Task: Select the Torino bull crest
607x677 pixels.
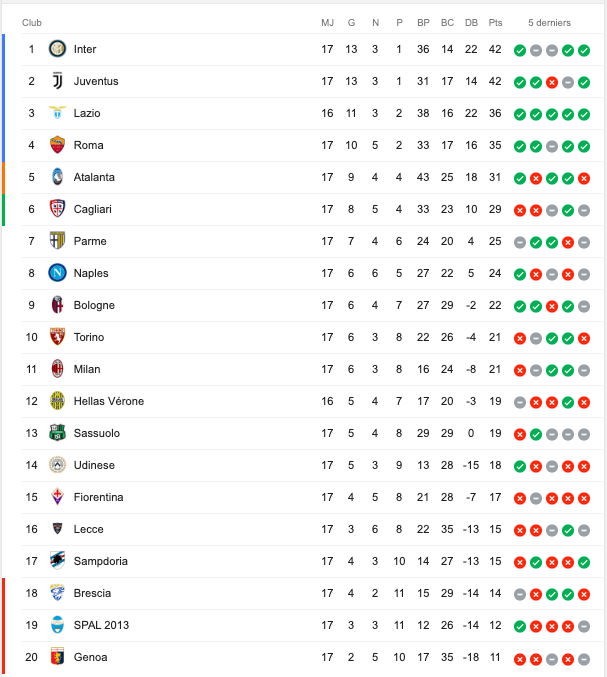Action: click(x=57, y=337)
